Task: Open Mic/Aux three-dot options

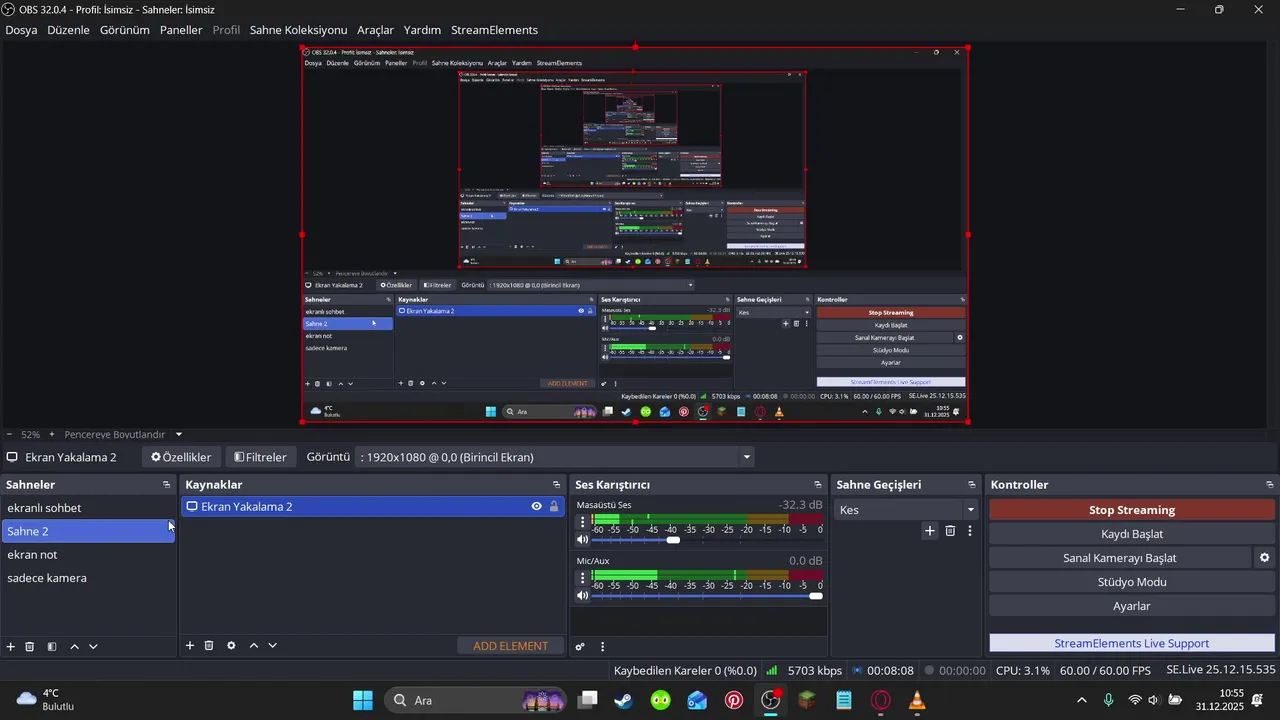Action: (583, 578)
